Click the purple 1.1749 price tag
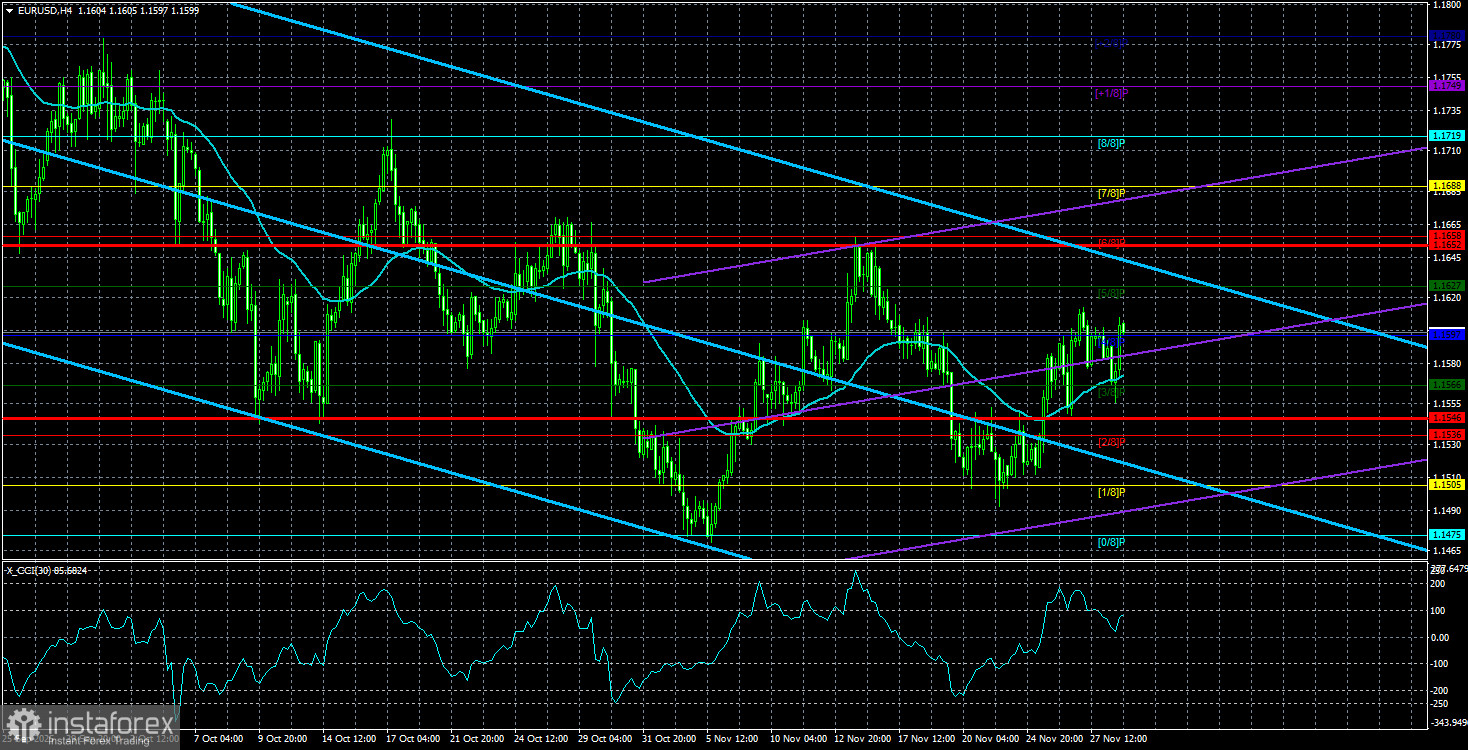The width and height of the screenshot is (1468, 750). click(1447, 85)
